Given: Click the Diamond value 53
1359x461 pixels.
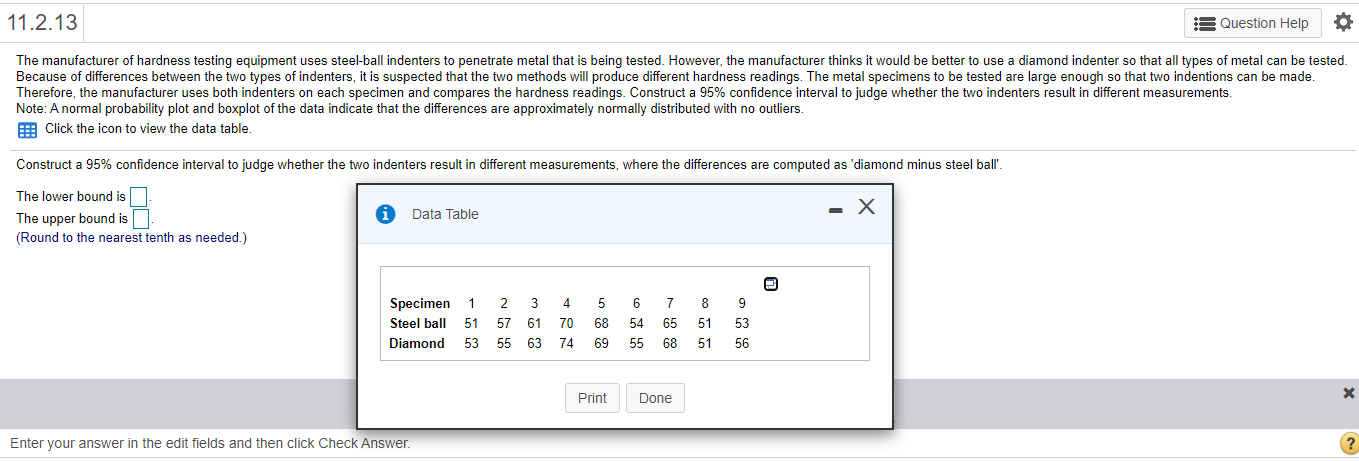Looking at the screenshot, I should coord(471,343).
